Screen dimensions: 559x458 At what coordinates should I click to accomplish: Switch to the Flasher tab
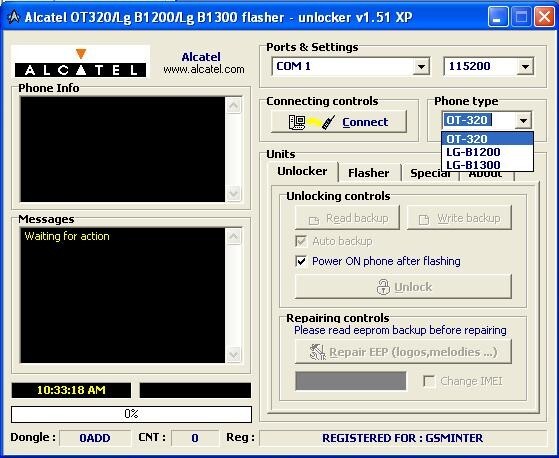(369, 173)
